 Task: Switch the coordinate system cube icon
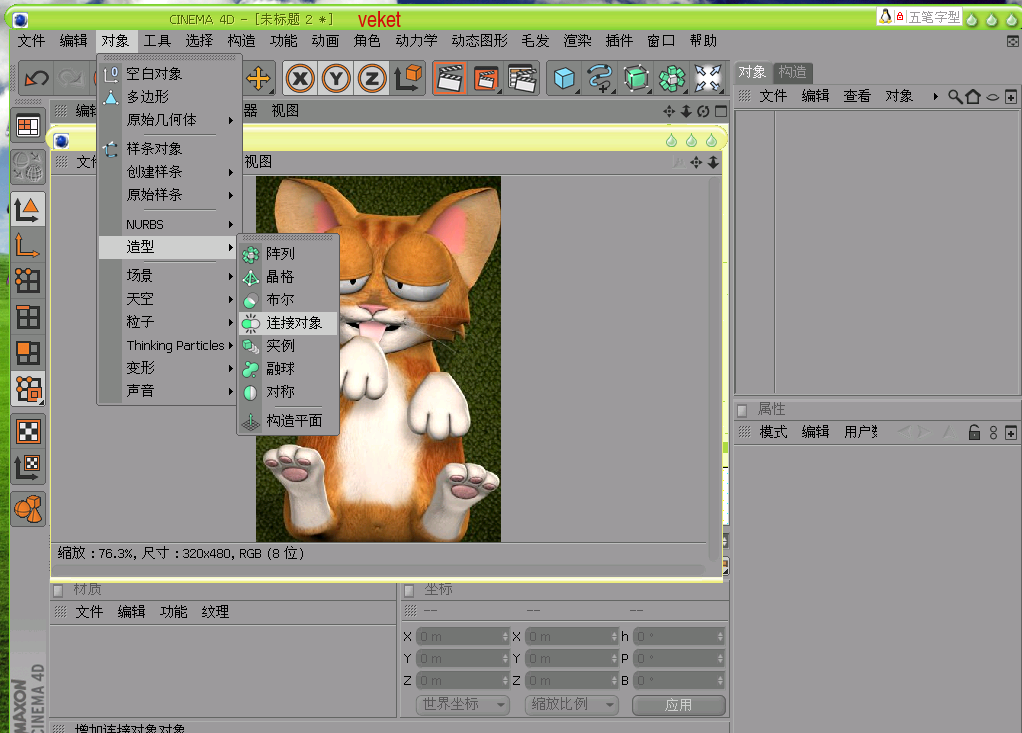pyautogui.click(x=408, y=79)
